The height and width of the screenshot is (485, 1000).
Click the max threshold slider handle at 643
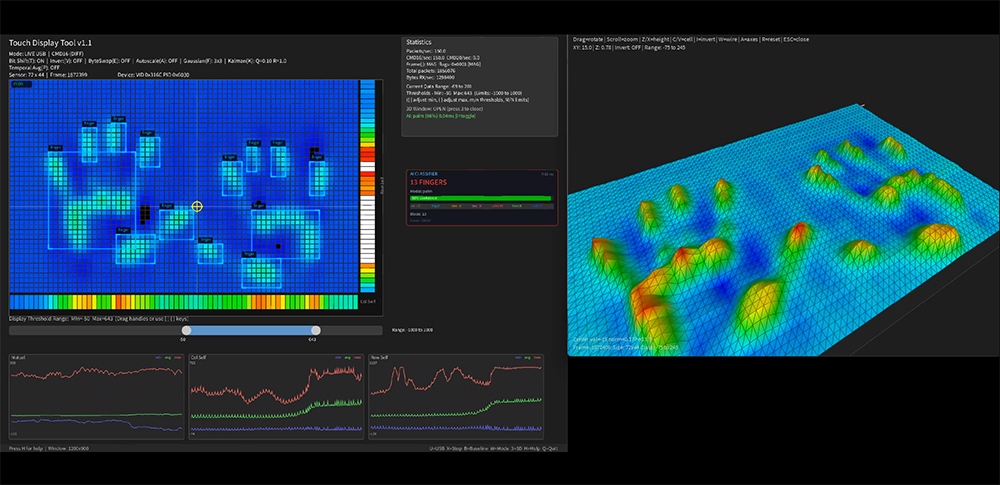316,330
